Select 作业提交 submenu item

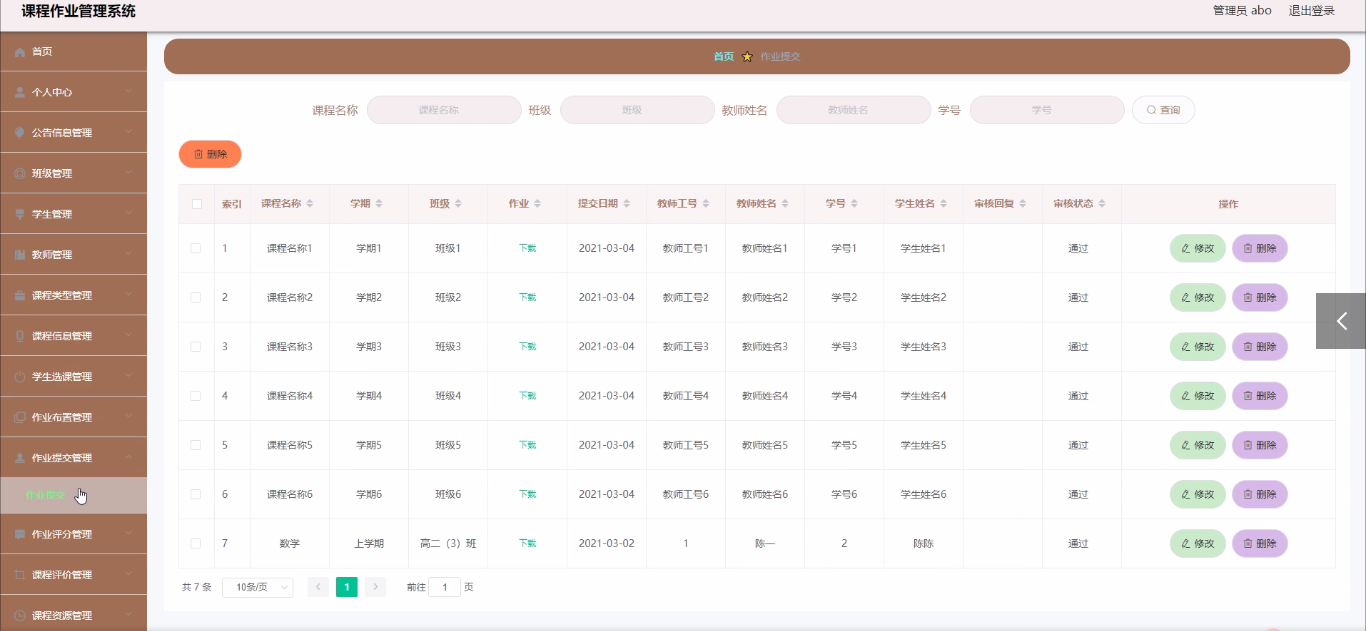[73, 495]
